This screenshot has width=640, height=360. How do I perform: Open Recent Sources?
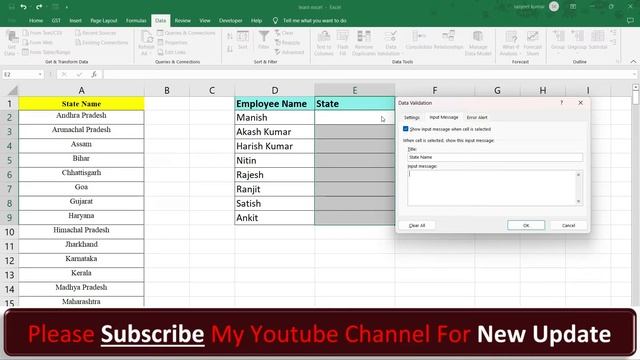[96, 33]
